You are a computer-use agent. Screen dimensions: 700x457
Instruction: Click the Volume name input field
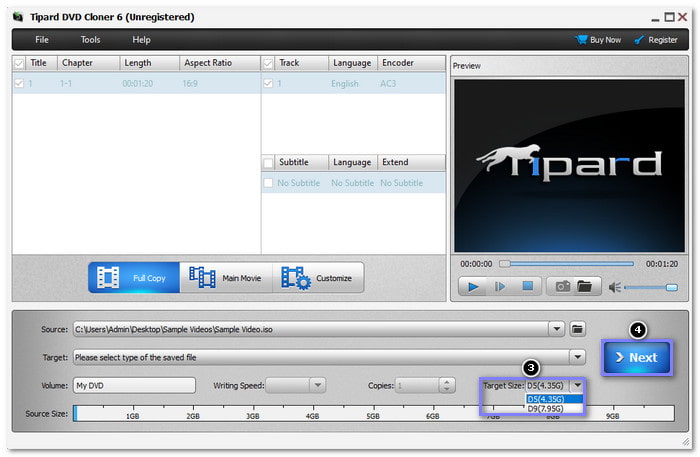tap(134, 386)
